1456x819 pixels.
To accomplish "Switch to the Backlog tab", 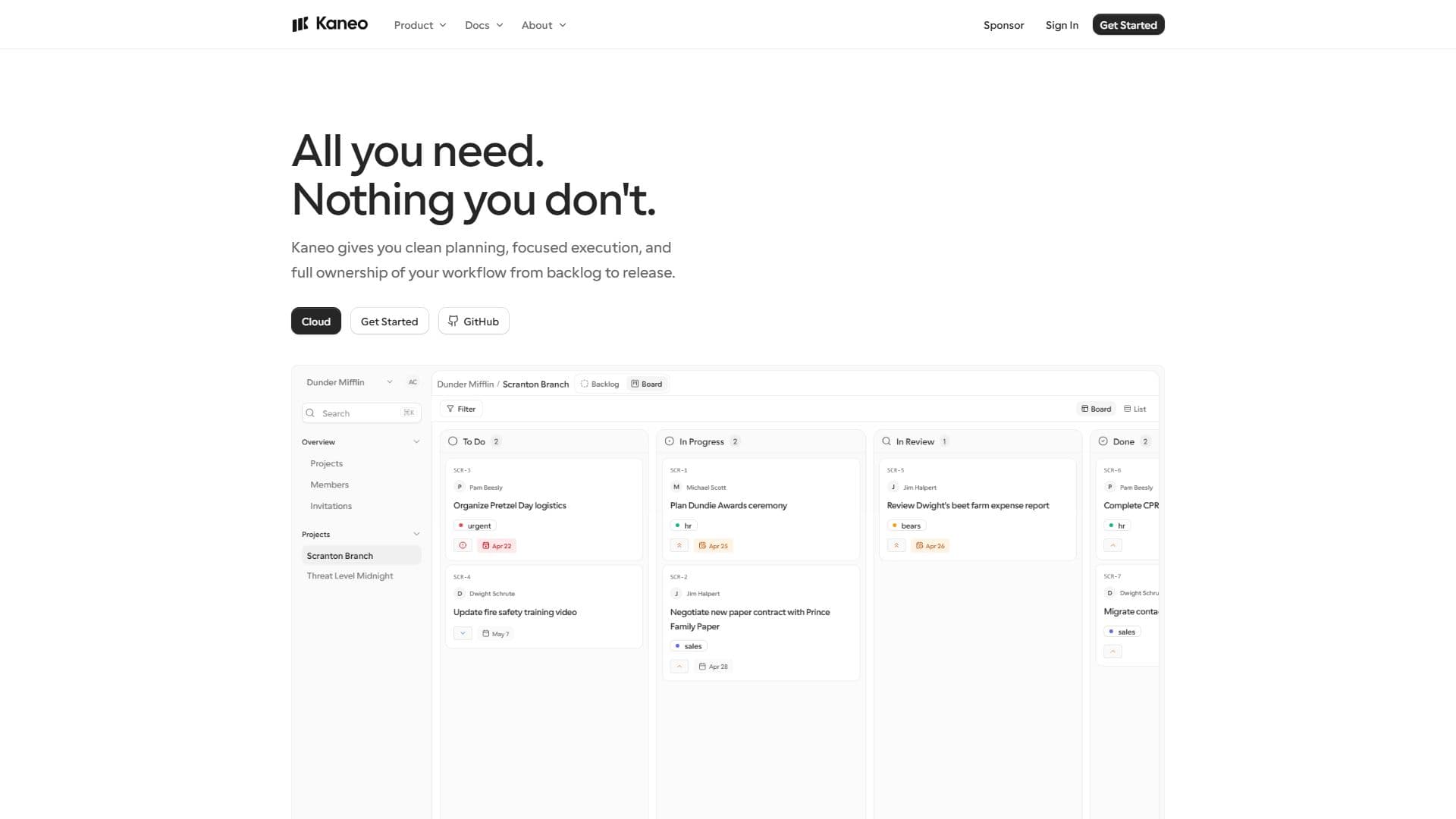I will (x=600, y=384).
